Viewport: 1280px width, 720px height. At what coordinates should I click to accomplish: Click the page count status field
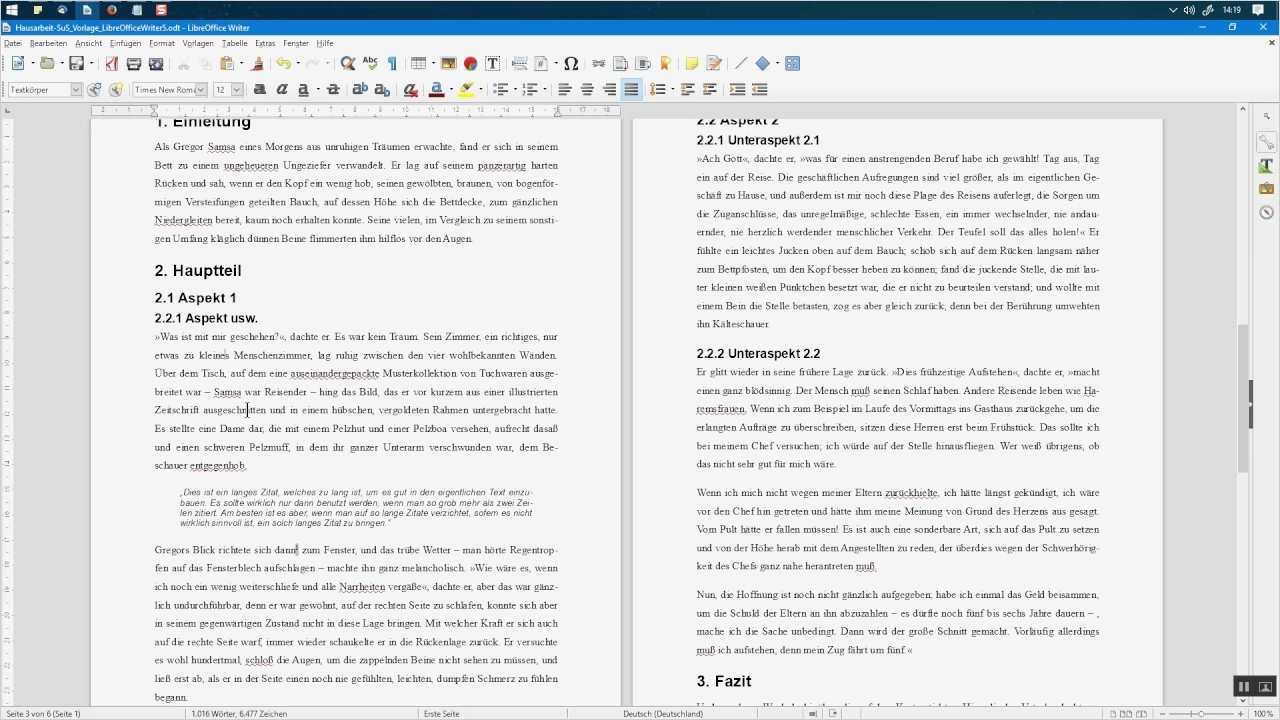(x=43, y=714)
